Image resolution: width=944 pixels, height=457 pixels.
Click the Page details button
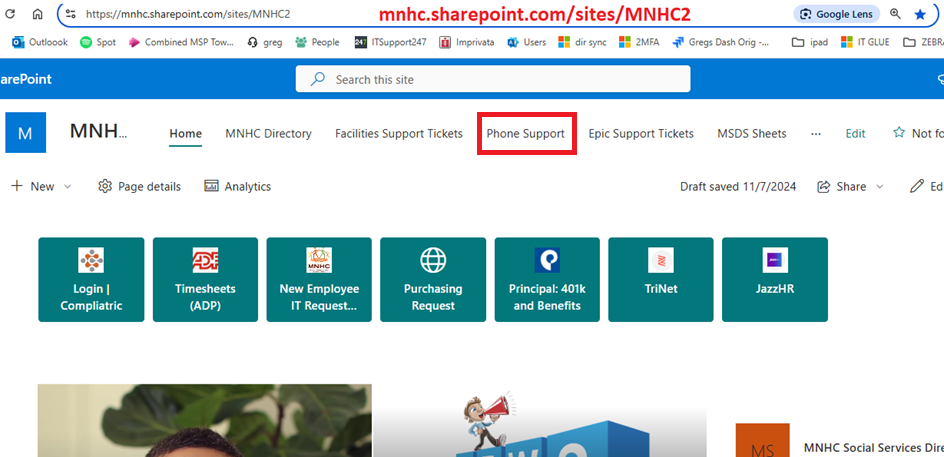(x=140, y=186)
